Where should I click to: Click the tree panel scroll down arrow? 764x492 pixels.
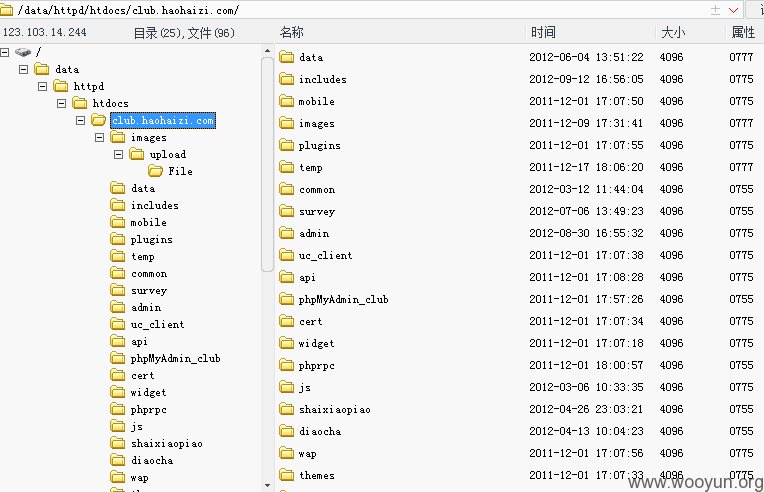click(267, 485)
